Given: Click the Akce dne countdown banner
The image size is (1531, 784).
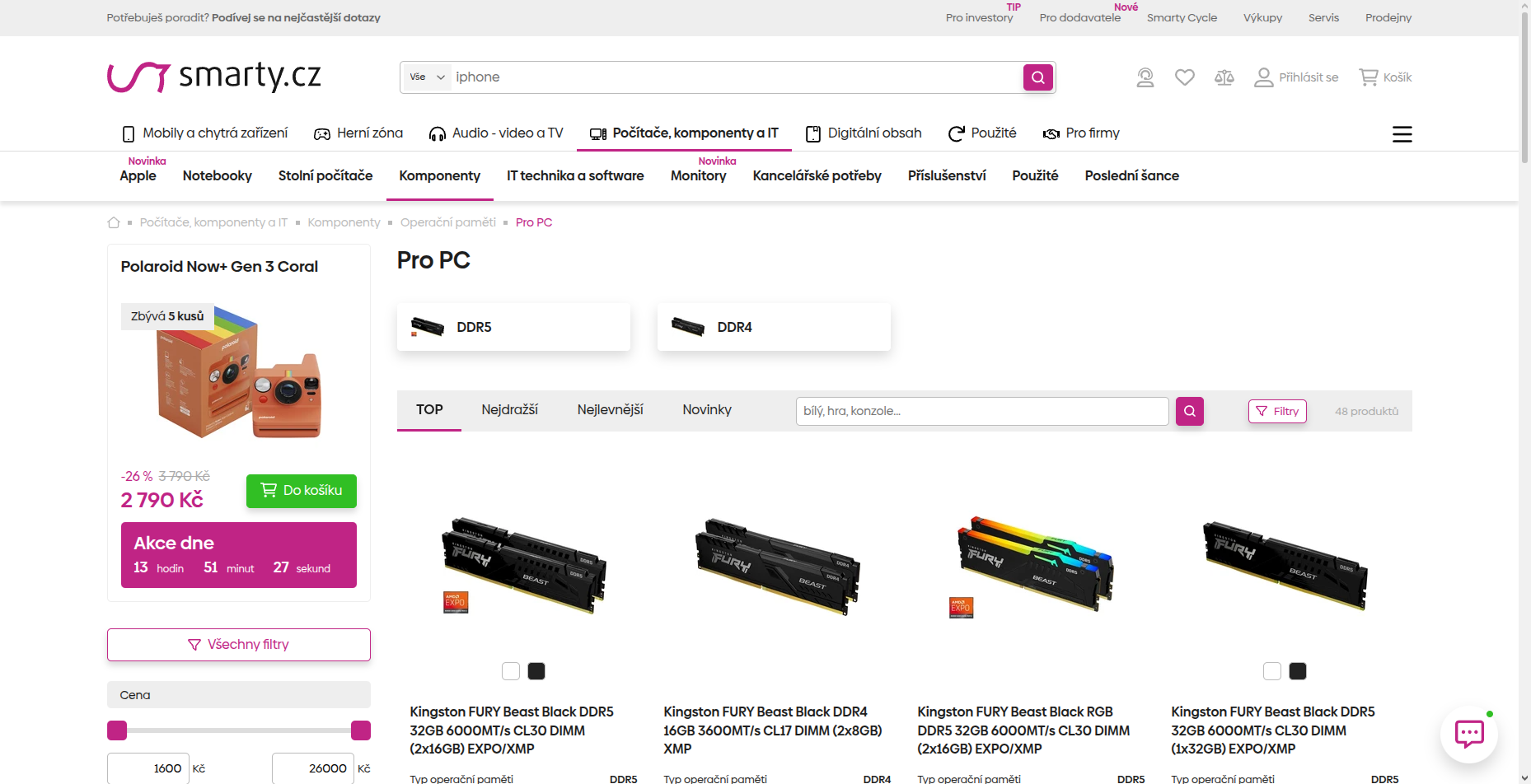Looking at the screenshot, I should click(x=239, y=555).
